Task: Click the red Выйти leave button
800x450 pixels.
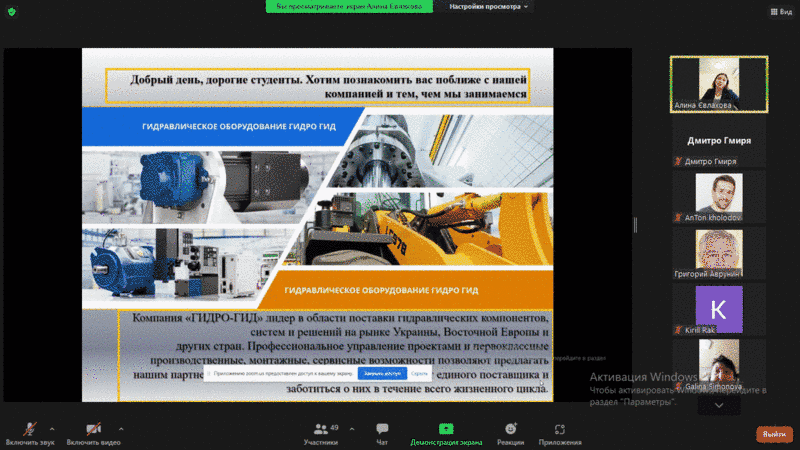Action: (x=774, y=434)
